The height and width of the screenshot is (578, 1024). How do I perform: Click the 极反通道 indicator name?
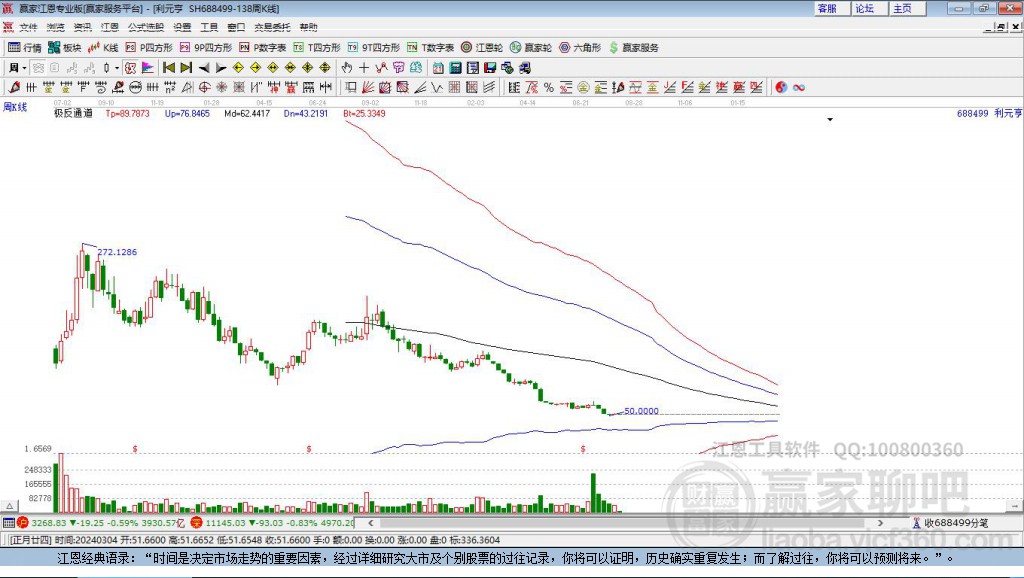tap(73, 114)
